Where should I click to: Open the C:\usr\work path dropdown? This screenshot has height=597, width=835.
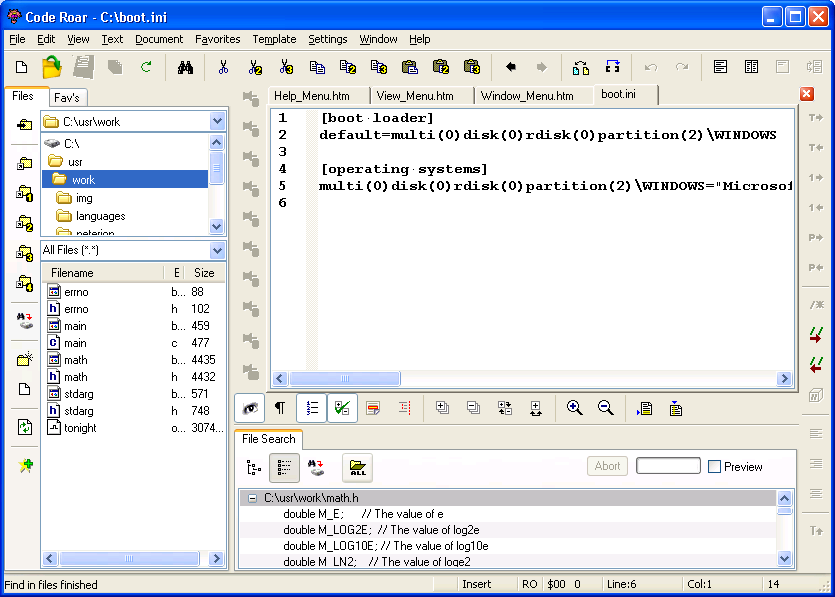pos(217,121)
